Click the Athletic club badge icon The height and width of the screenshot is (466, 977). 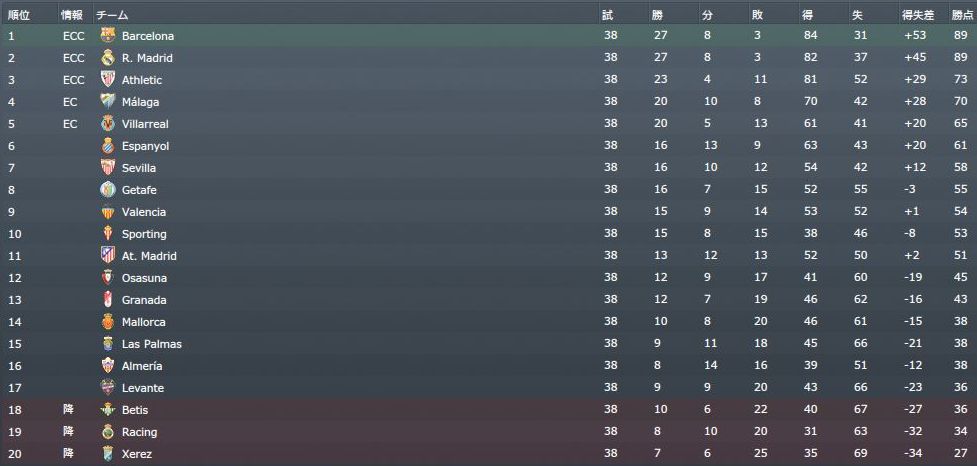[108, 79]
